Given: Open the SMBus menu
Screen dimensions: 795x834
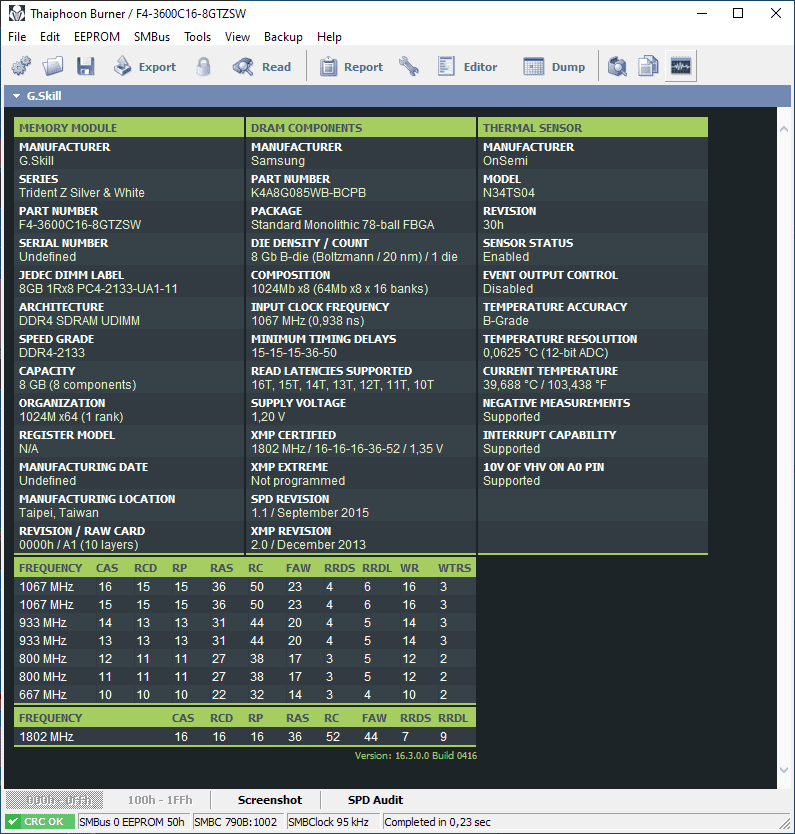Looking at the screenshot, I should [x=152, y=37].
